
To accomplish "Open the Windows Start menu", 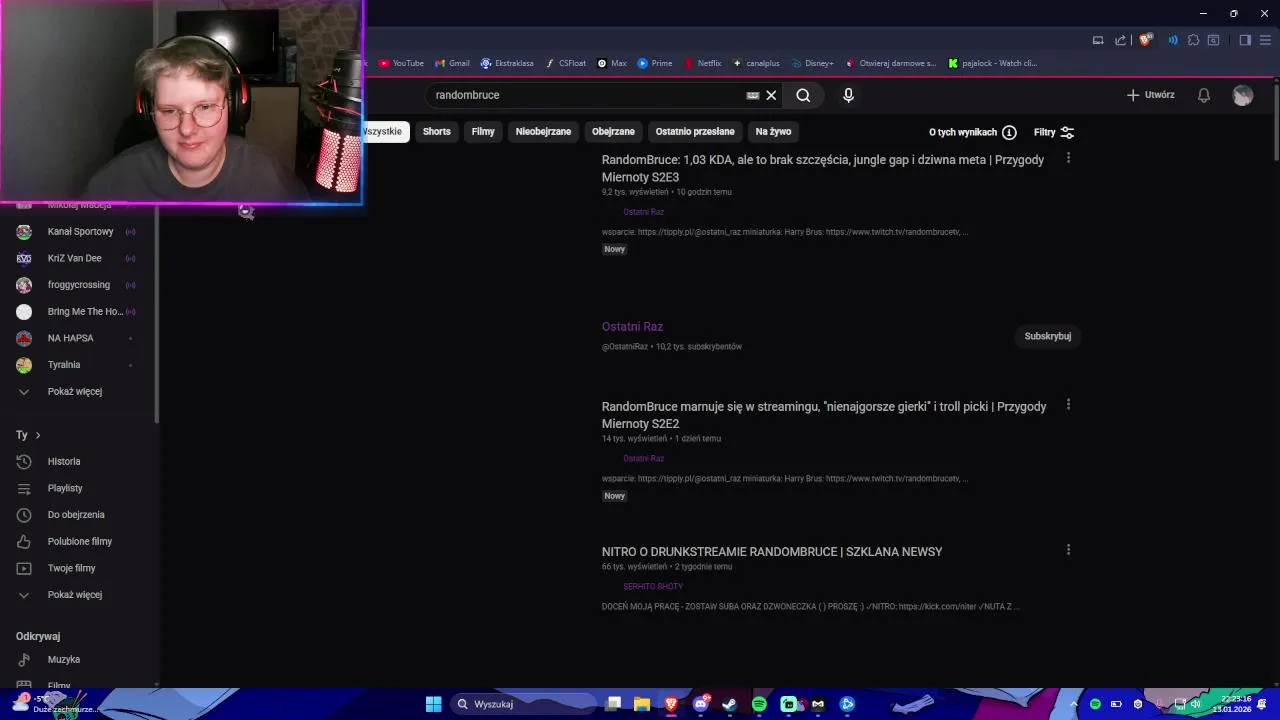I will [x=433, y=704].
